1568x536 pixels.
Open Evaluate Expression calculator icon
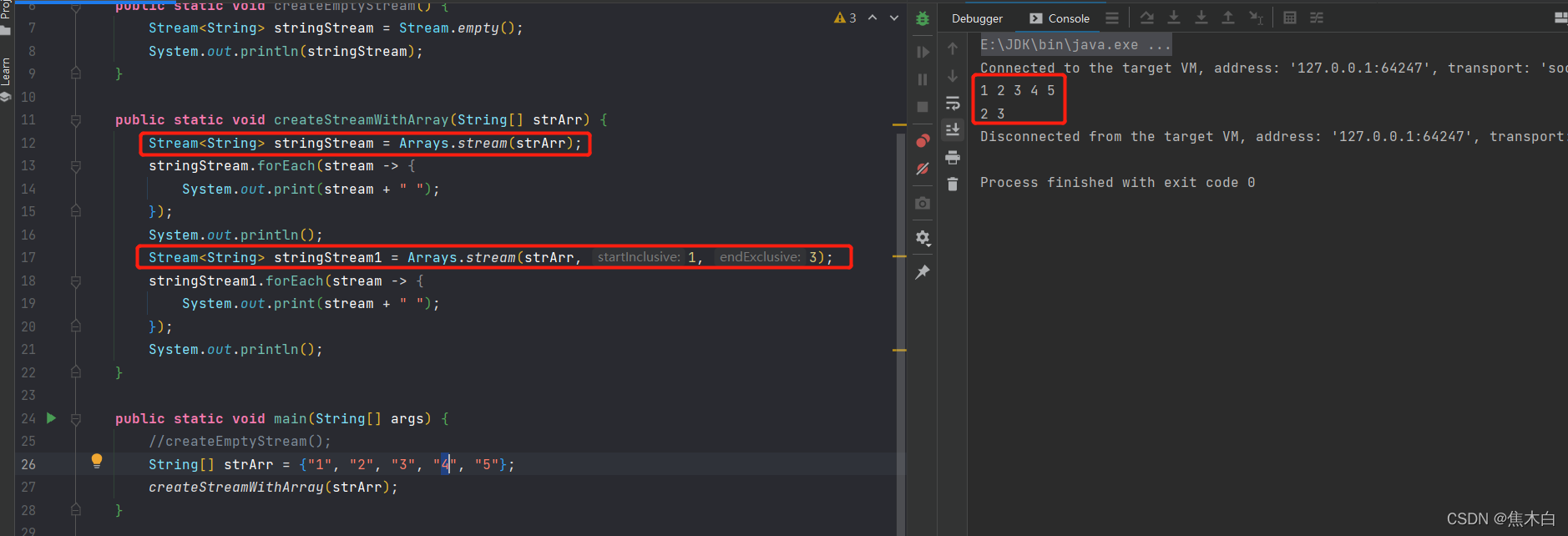[x=1290, y=18]
